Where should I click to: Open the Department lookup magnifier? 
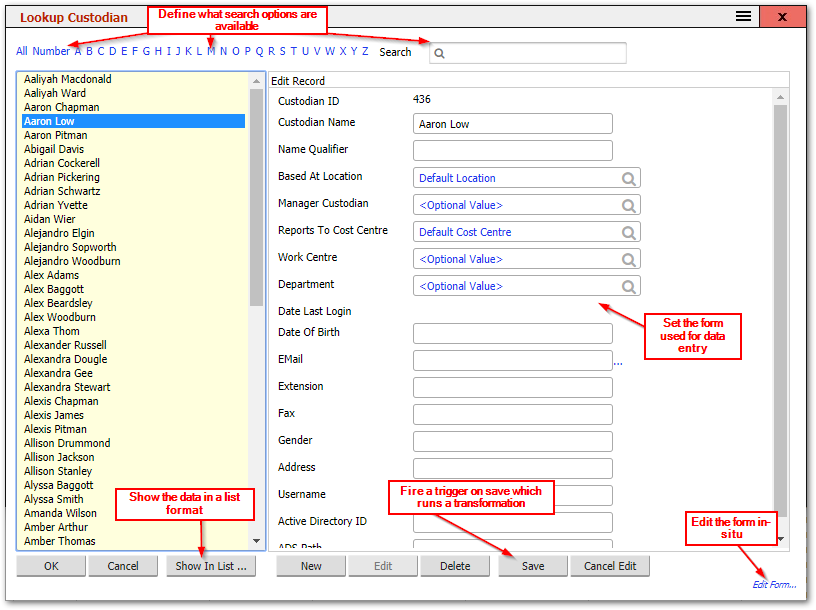(628, 285)
